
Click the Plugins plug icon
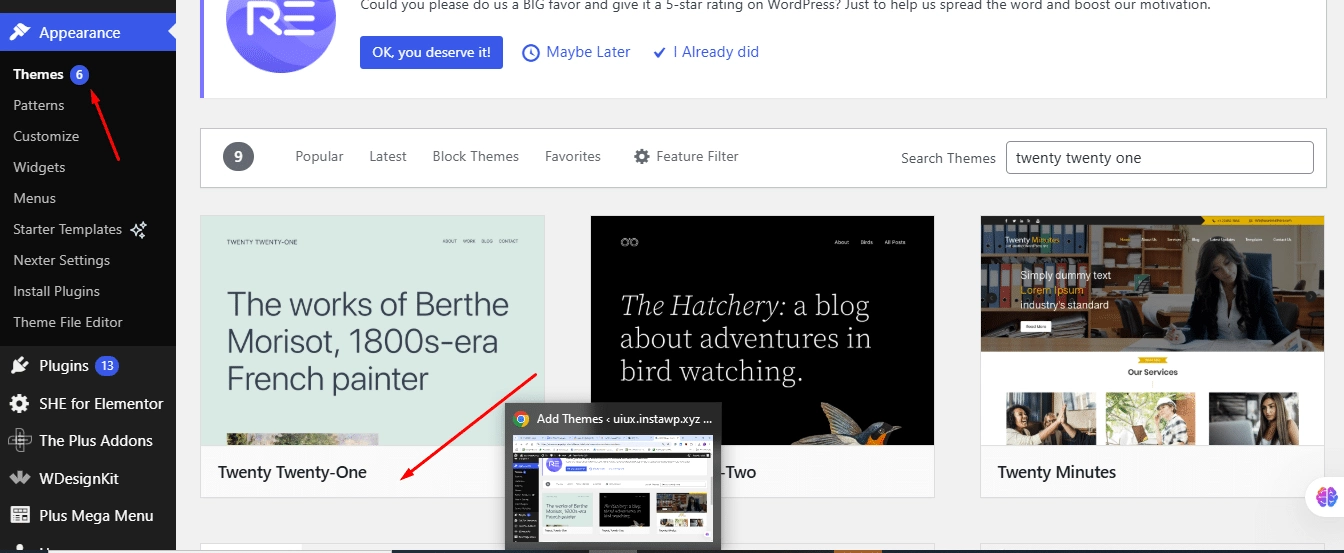click(x=19, y=366)
